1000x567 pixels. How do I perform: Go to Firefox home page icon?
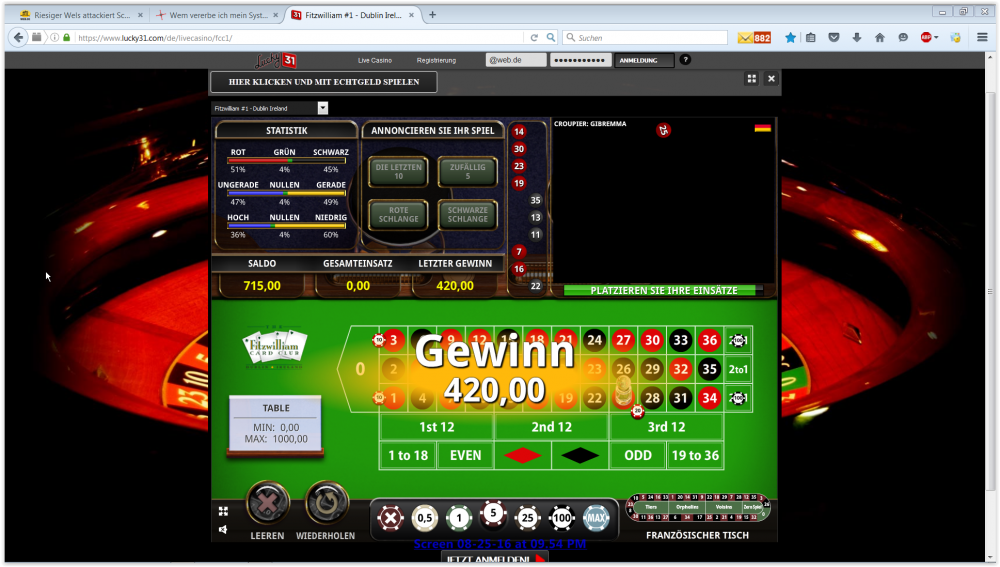pyautogui.click(x=879, y=38)
